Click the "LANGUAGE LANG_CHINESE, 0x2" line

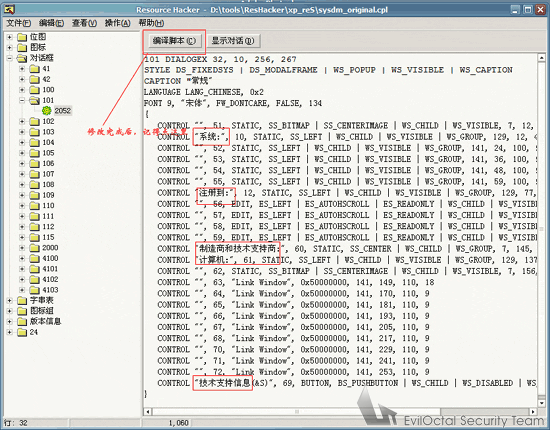tap(204, 92)
